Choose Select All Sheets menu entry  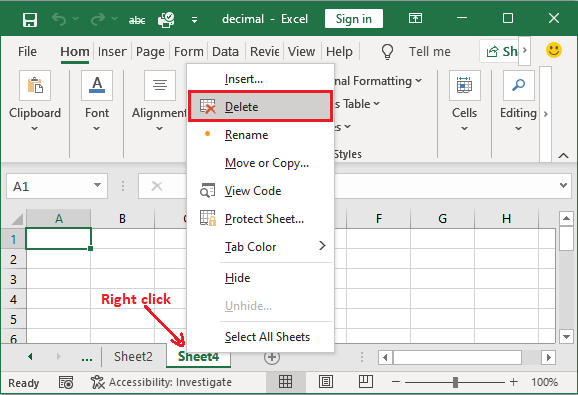pos(260,337)
